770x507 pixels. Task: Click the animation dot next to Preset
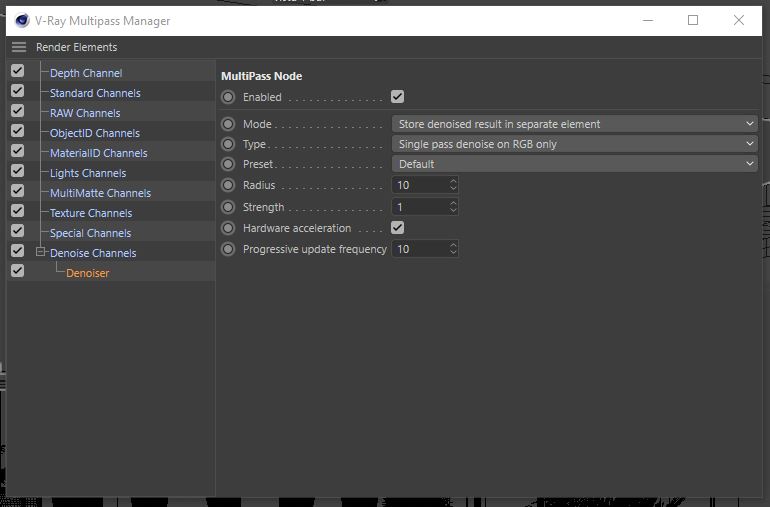(228, 164)
